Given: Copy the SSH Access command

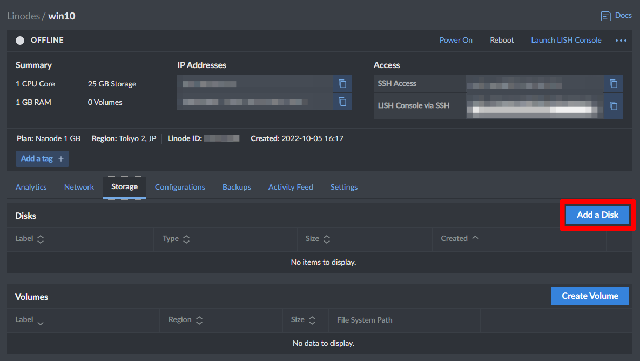Looking at the screenshot, I should (613, 84).
